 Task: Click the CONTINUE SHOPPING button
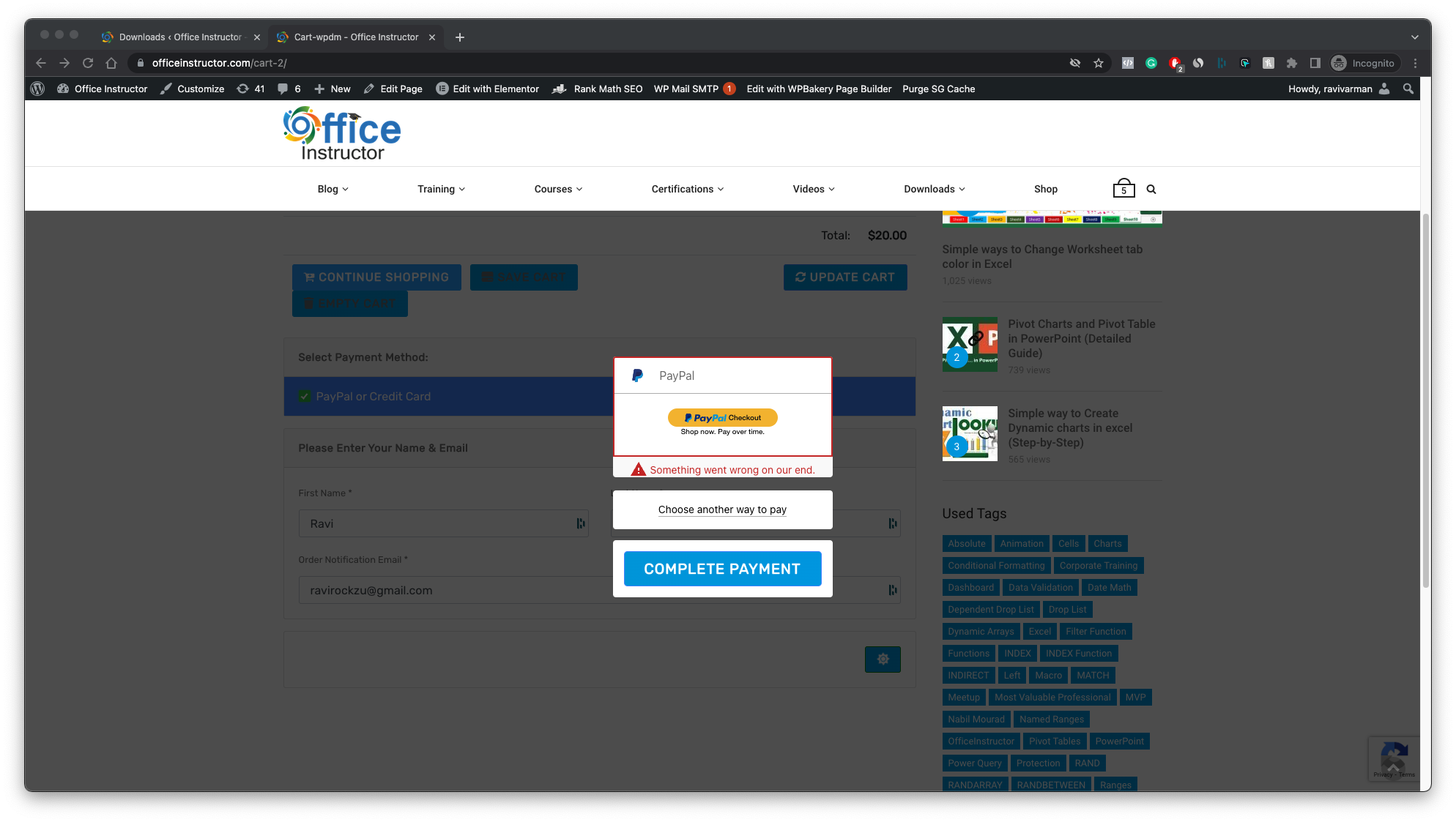pyautogui.click(x=376, y=277)
